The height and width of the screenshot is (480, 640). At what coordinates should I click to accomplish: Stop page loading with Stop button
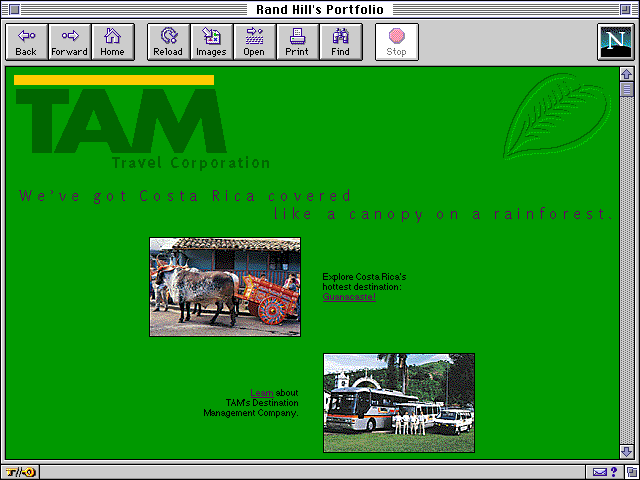[x=397, y=42]
